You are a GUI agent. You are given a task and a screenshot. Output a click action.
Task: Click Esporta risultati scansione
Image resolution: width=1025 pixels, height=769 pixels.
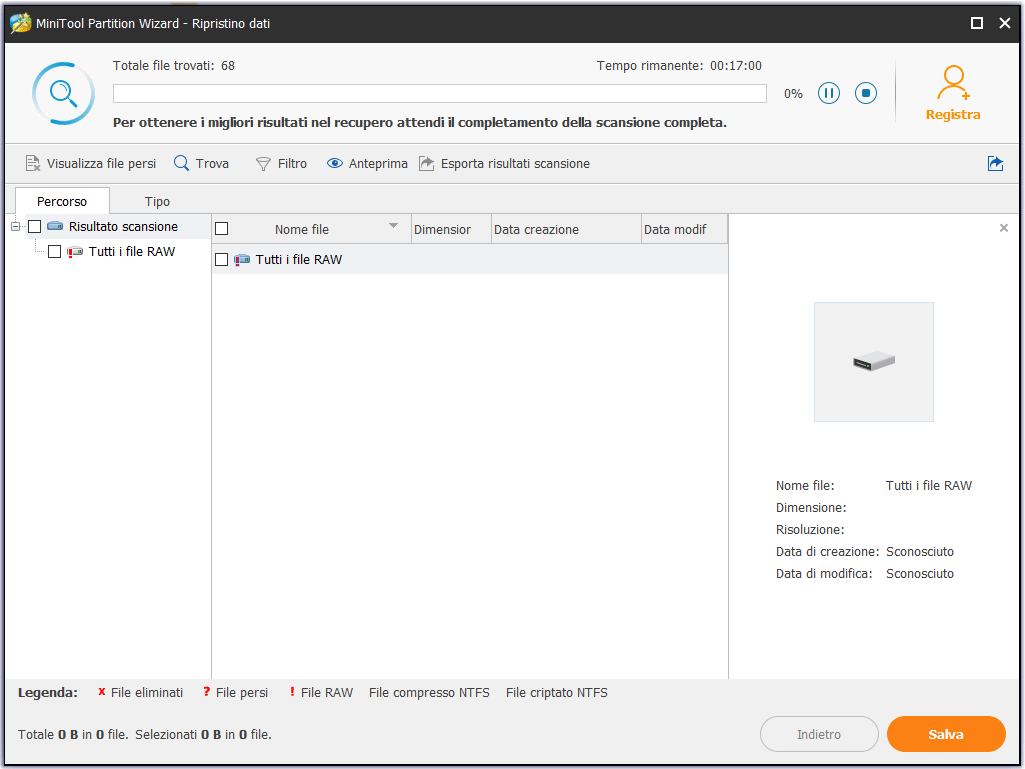click(x=504, y=163)
